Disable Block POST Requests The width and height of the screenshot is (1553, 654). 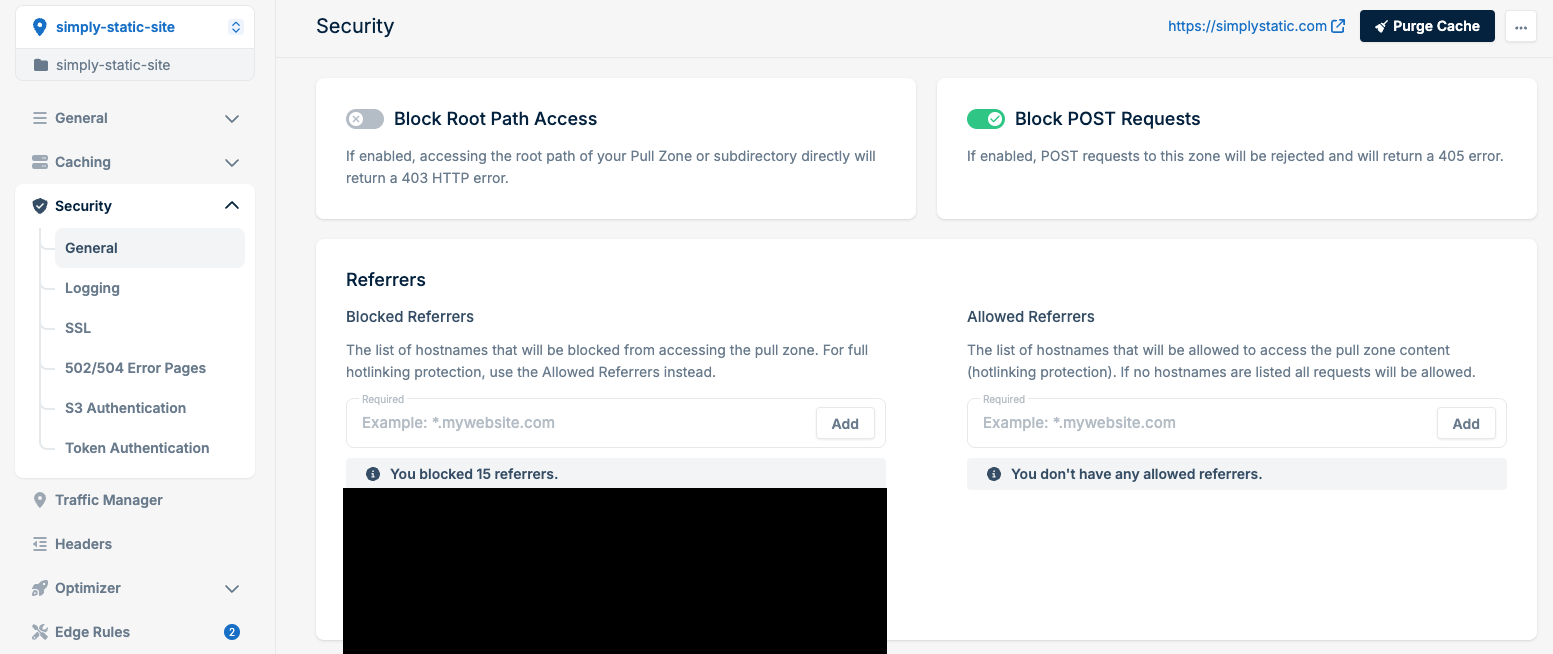pos(986,118)
